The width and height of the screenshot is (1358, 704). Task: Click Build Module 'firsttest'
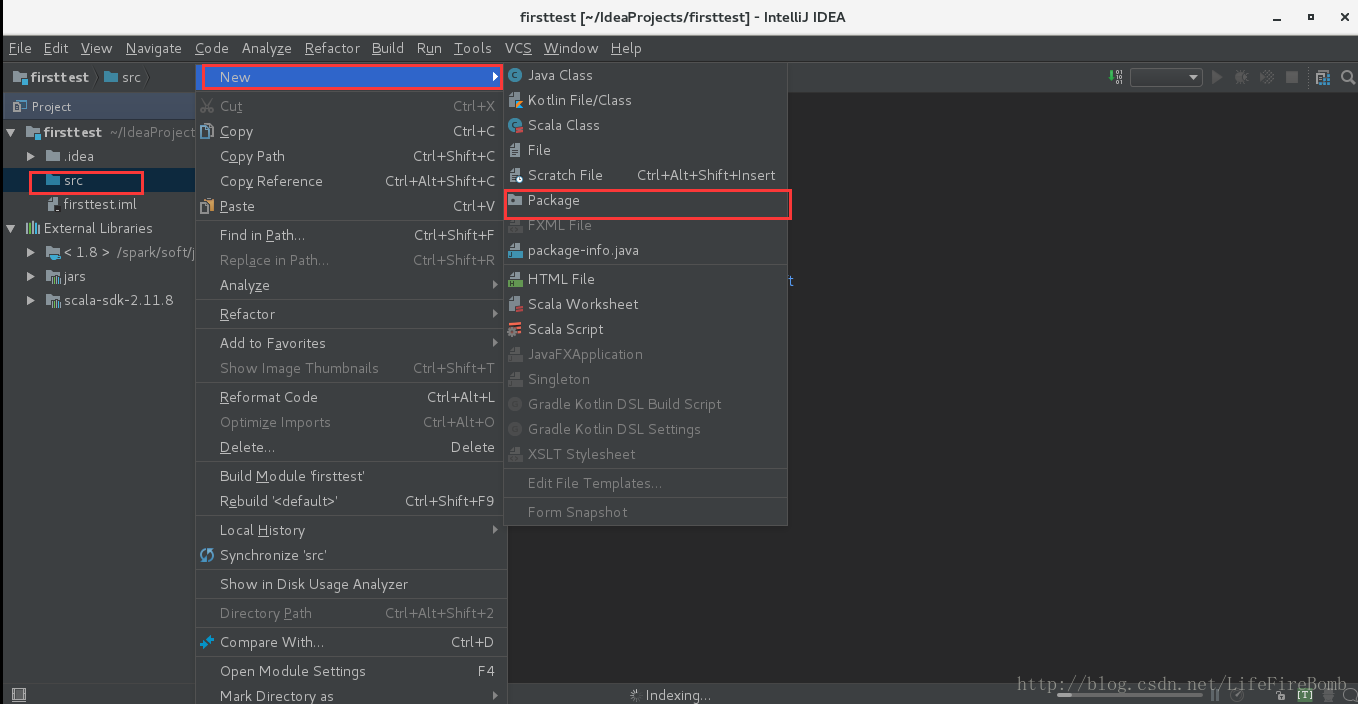(x=351, y=476)
